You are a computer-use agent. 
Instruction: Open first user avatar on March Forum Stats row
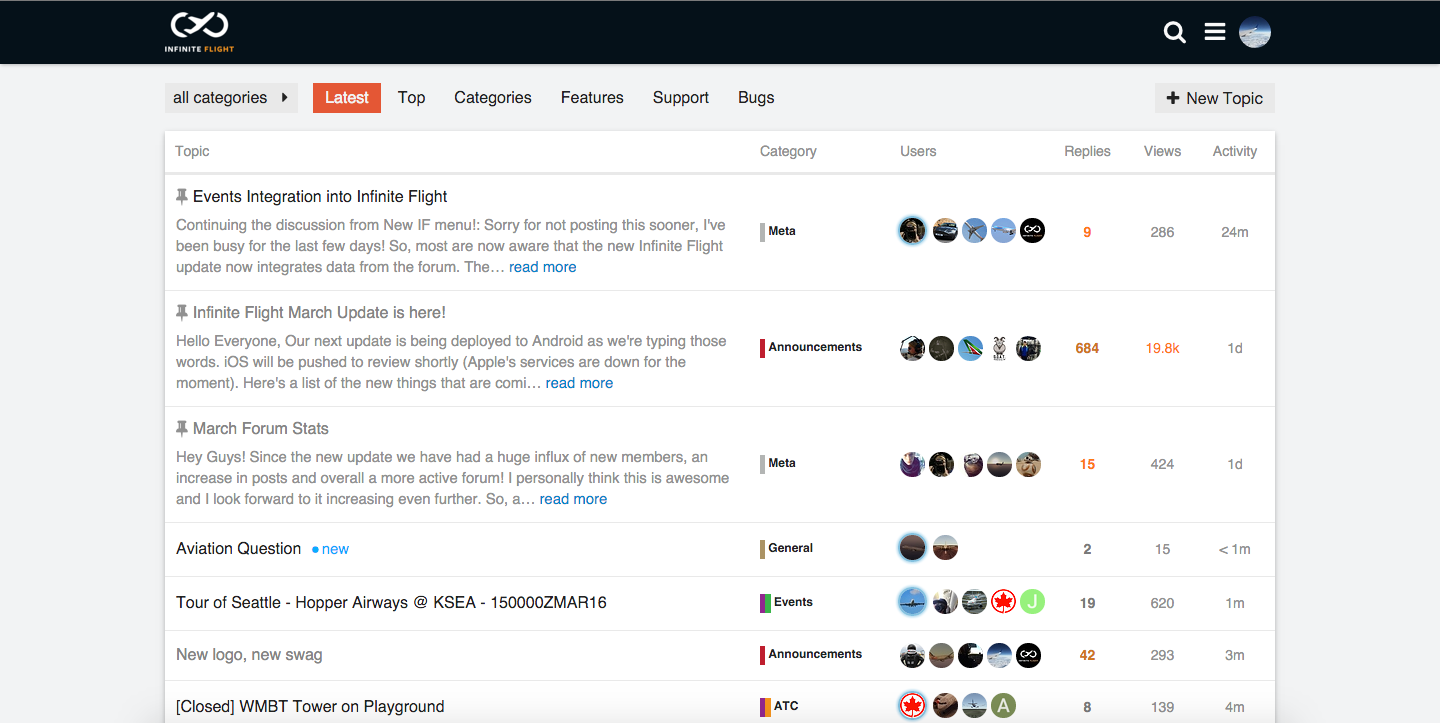coord(912,464)
